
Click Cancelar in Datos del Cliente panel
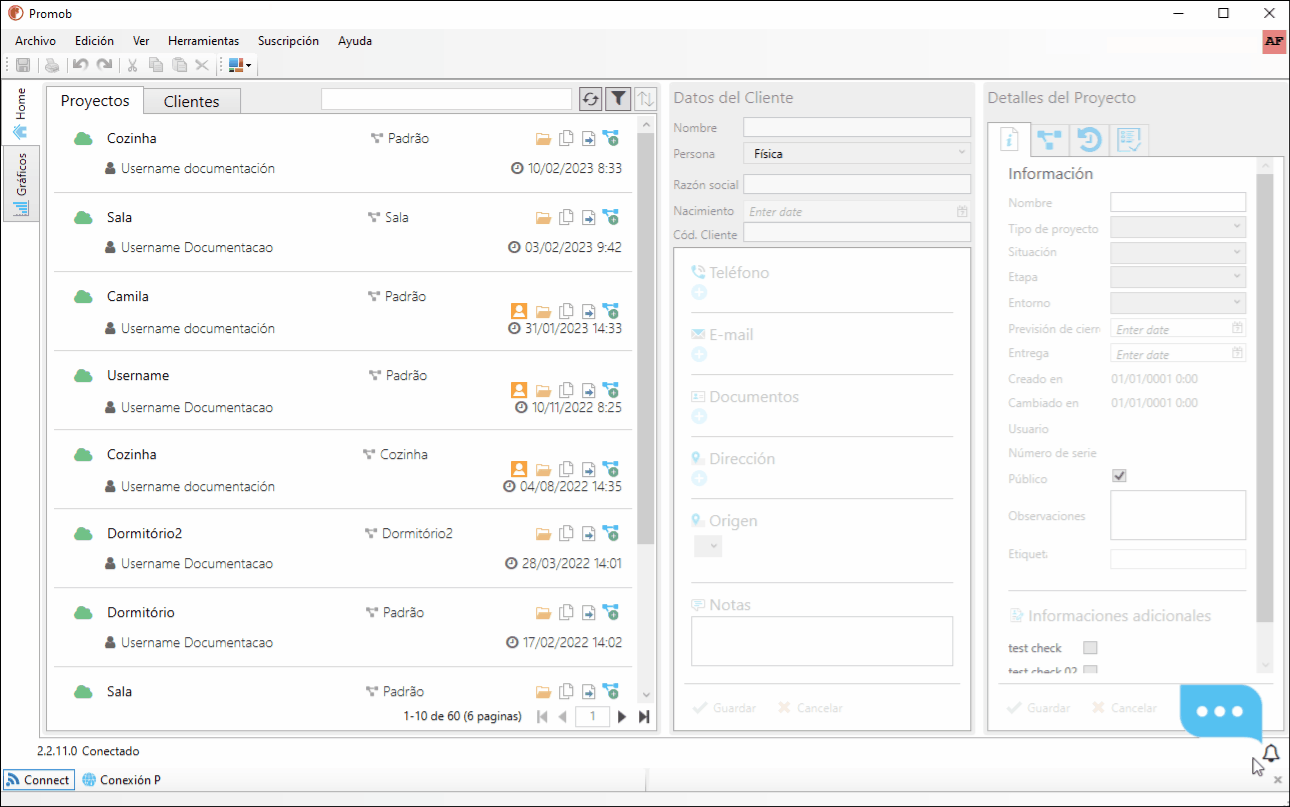tap(810, 707)
